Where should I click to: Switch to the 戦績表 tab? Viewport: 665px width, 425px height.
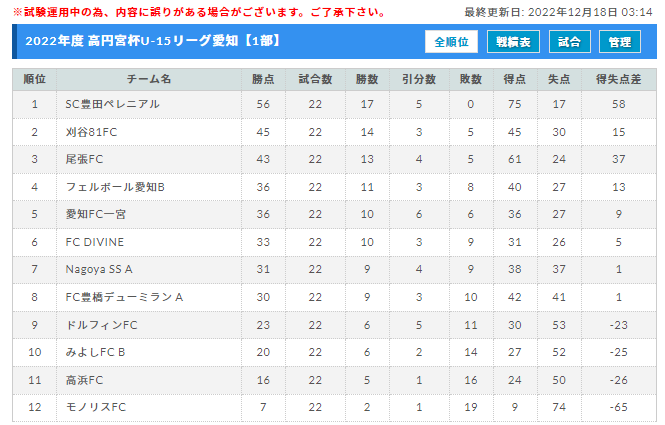tap(513, 42)
